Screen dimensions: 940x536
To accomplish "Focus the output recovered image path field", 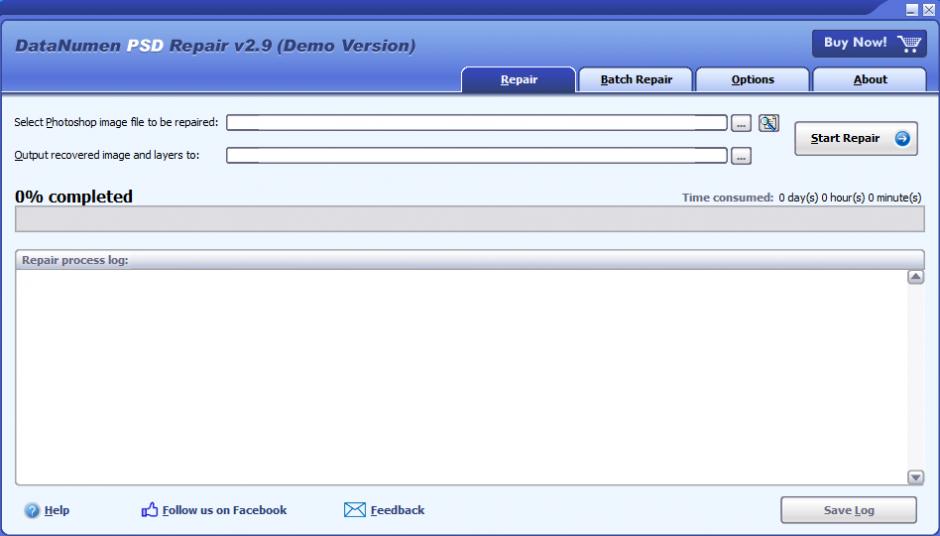I will [x=477, y=155].
